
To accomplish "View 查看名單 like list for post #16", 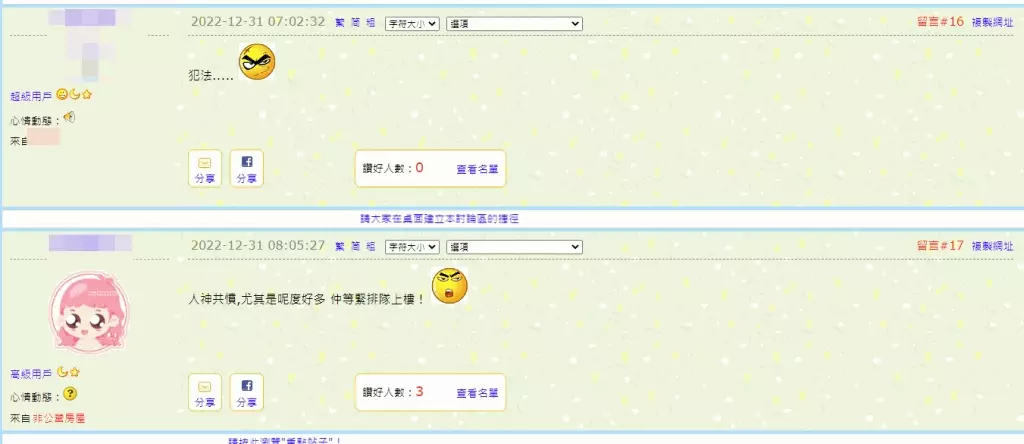I will tap(477, 169).
